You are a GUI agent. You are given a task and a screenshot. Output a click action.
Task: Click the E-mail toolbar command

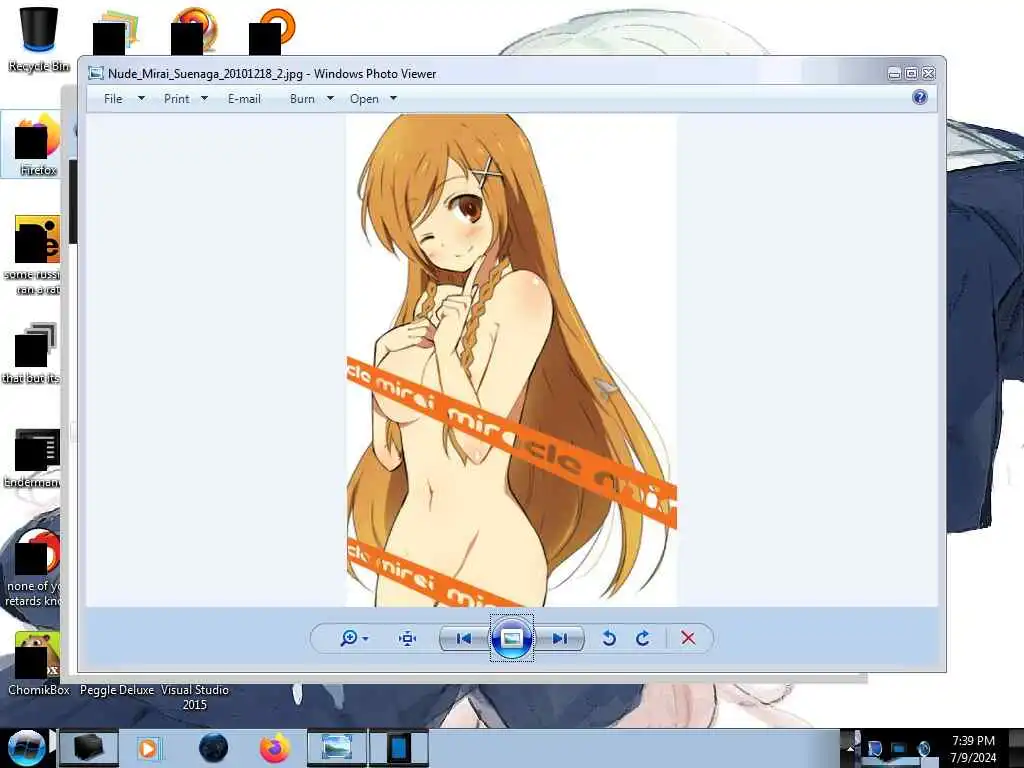pyautogui.click(x=244, y=99)
